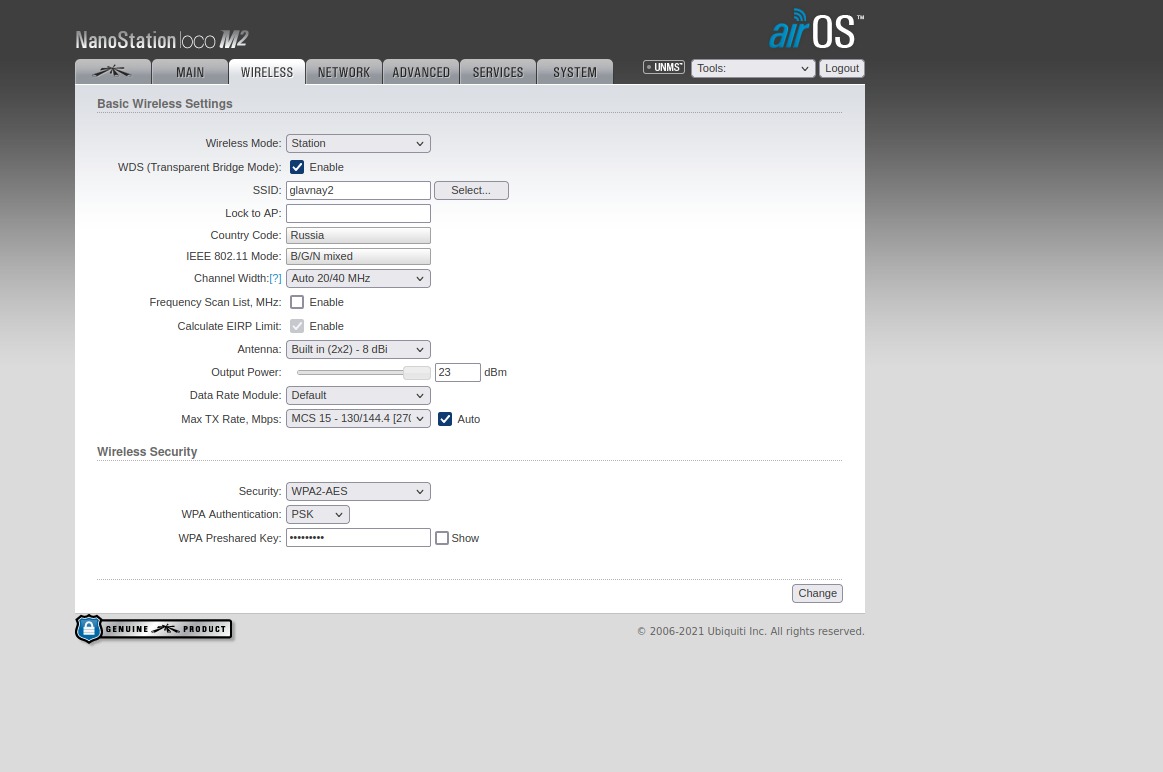Click the UNMS status icon

(x=664, y=68)
